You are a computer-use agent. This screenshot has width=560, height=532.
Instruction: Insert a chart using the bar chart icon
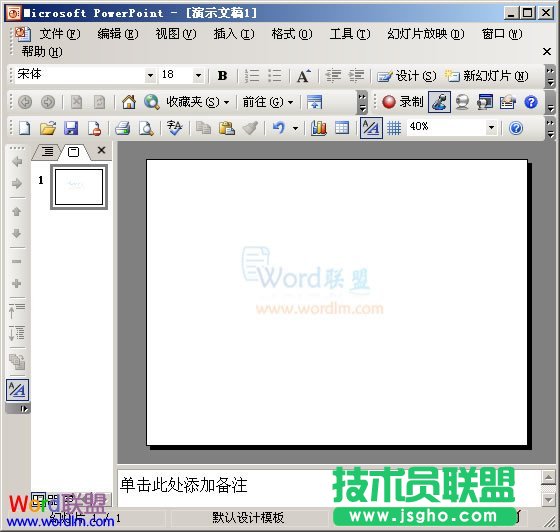click(319, 128)
